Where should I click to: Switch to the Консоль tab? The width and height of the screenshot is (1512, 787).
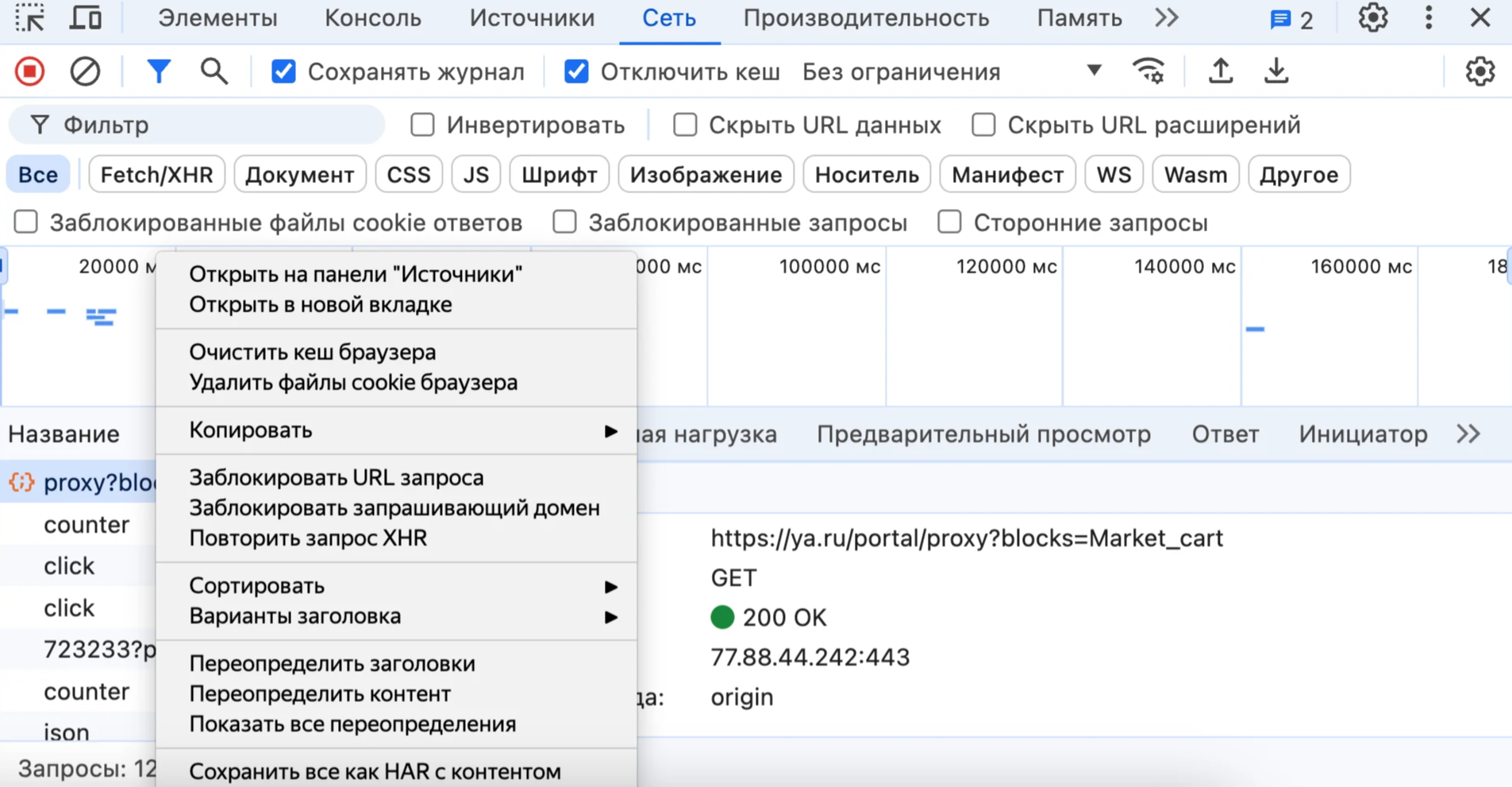tap(372, 17)
